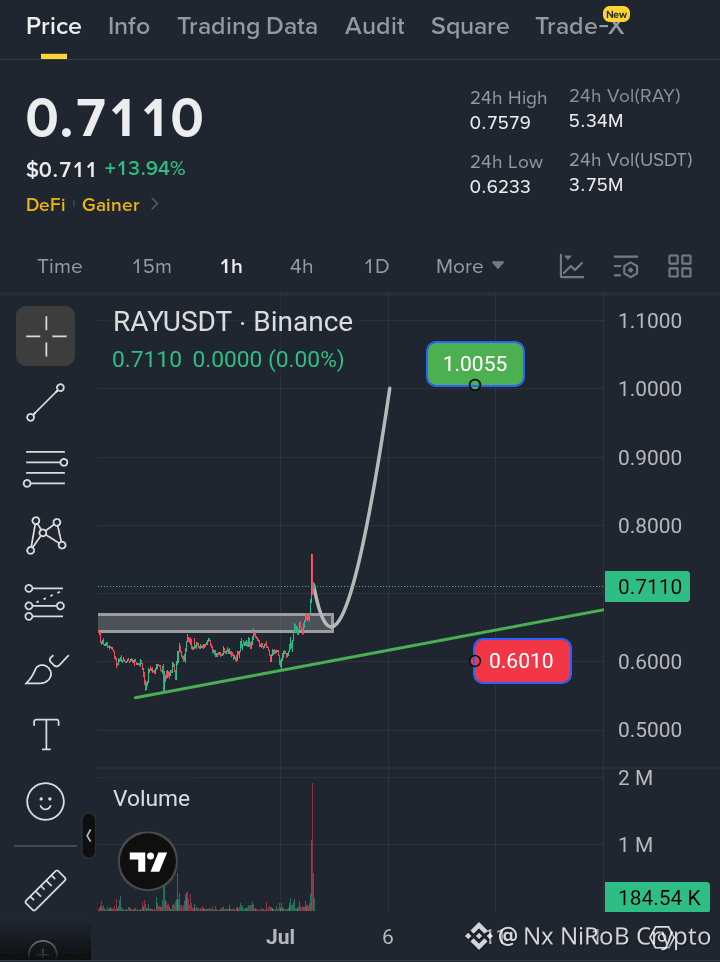Screen dimensions: 720x962
Task: Select the 15m timeframe
Action: [151, 266]
